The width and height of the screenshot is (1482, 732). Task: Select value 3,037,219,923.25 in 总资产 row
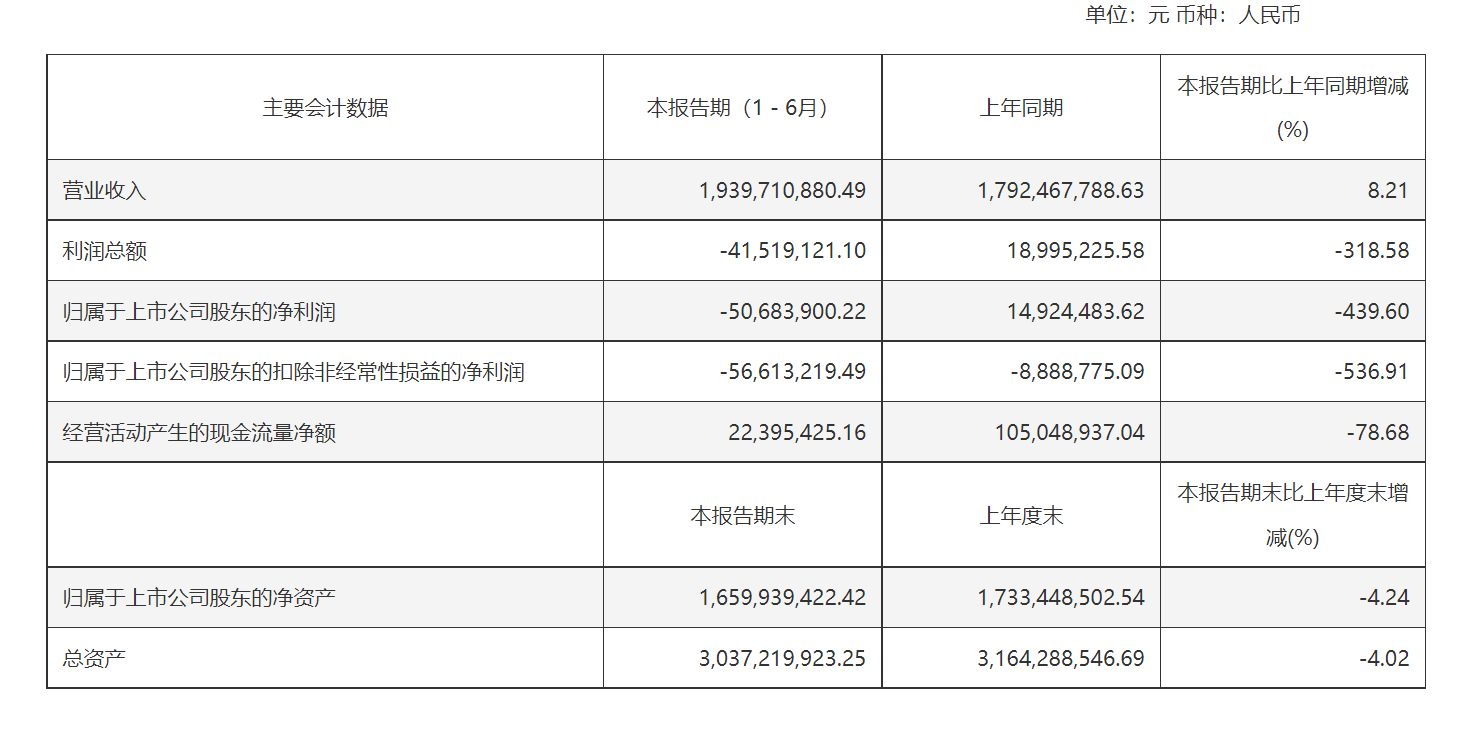[x=783, y=659]
